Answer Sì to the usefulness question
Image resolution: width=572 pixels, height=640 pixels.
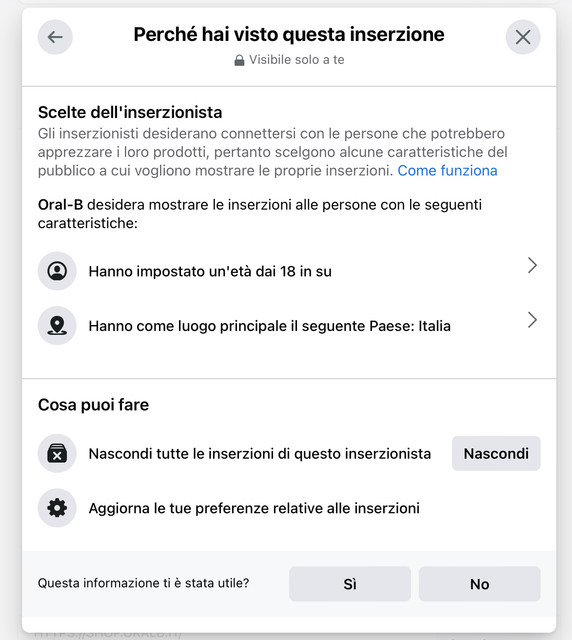click(x=350, y=584)
